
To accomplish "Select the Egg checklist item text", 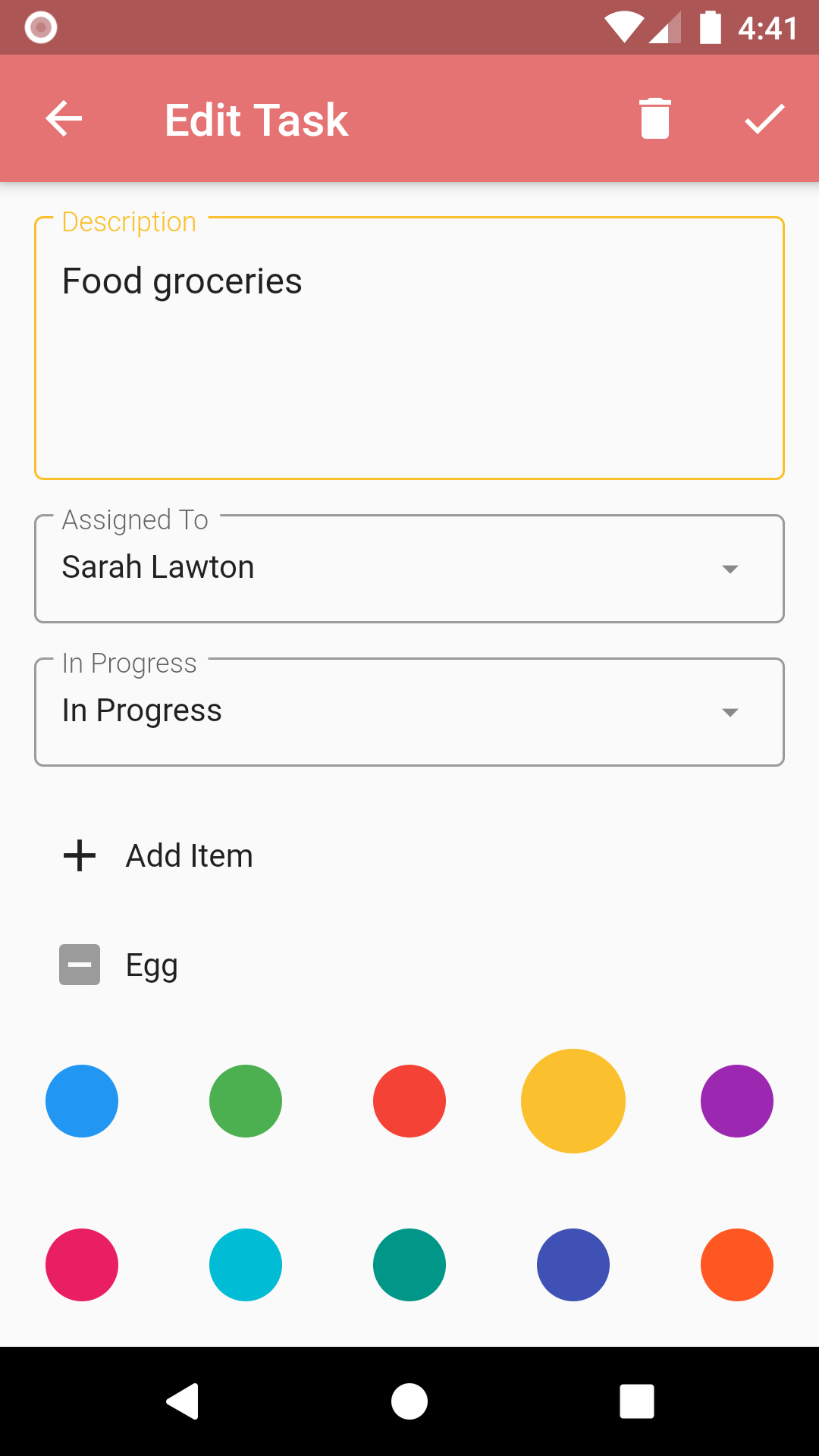I will pos(152,965).
